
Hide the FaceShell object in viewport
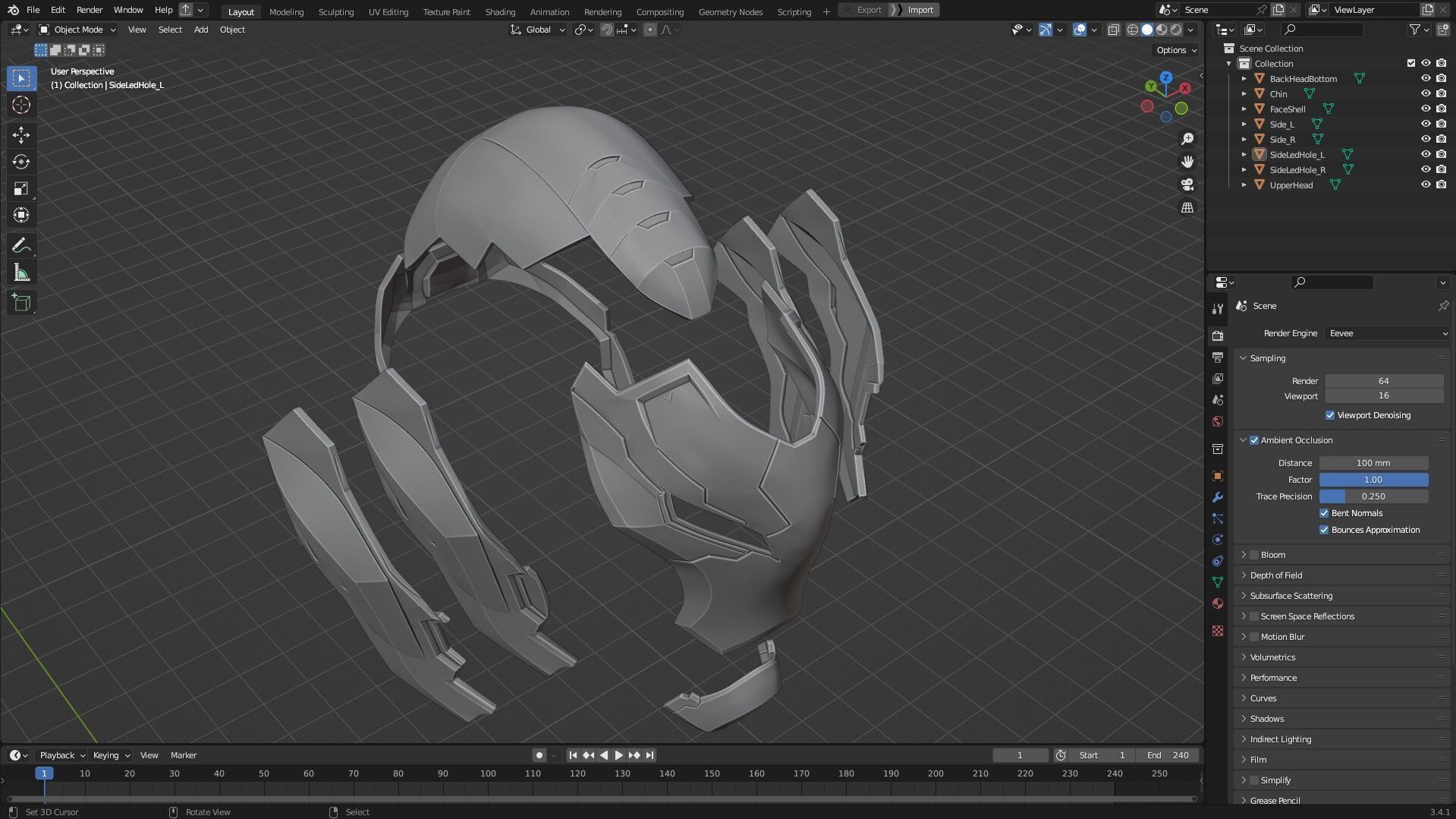(x=1426, y=109)
